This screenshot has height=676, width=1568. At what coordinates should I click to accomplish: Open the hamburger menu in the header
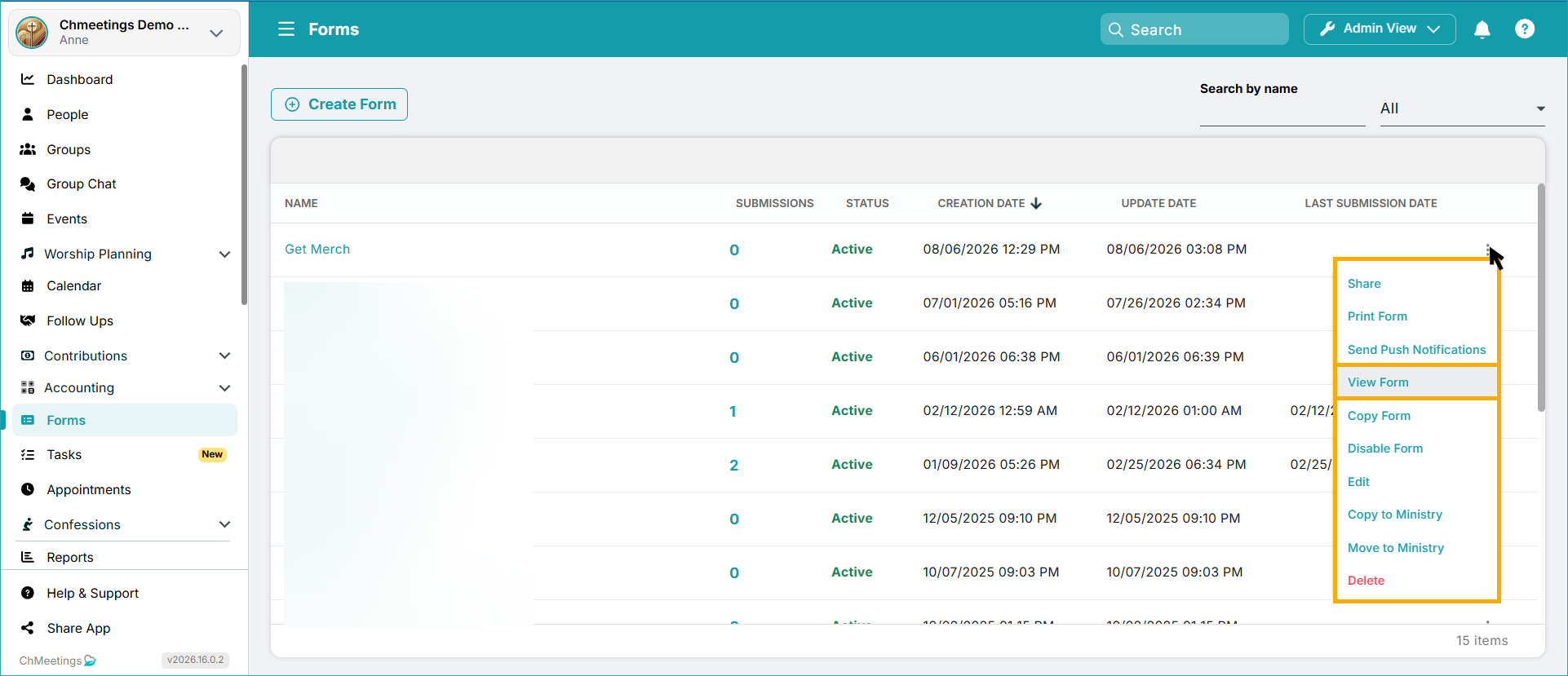tap(286, 29)
